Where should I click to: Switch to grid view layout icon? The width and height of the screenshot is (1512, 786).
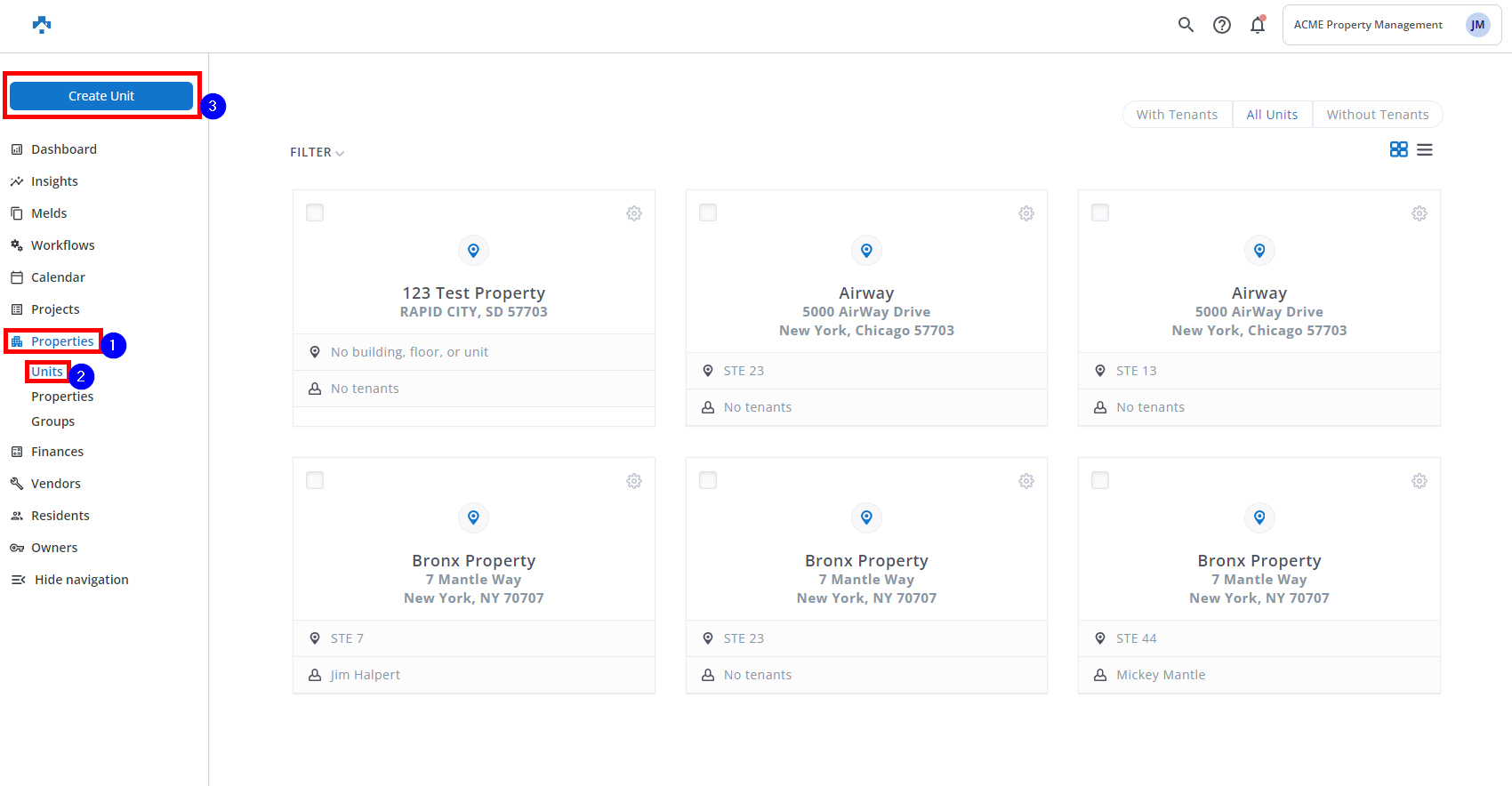tap(1398, 149)
